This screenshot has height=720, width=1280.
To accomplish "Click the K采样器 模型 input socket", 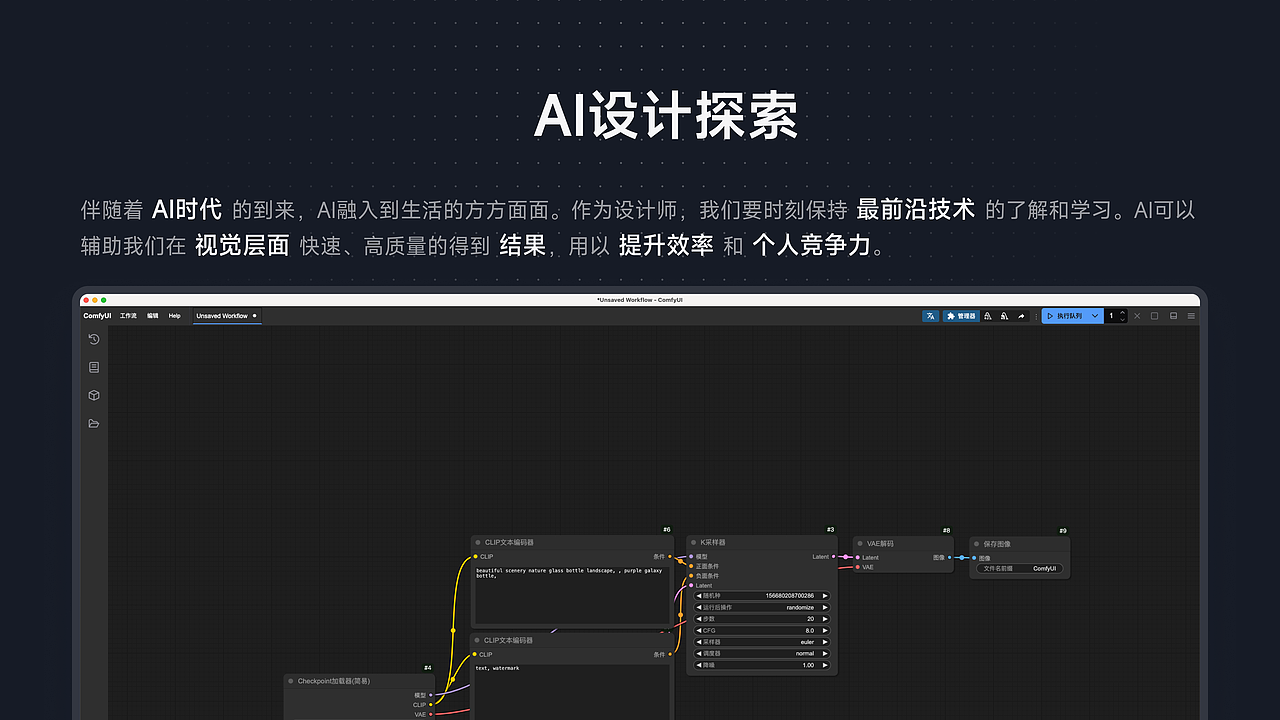I will [x=691, y=556].
